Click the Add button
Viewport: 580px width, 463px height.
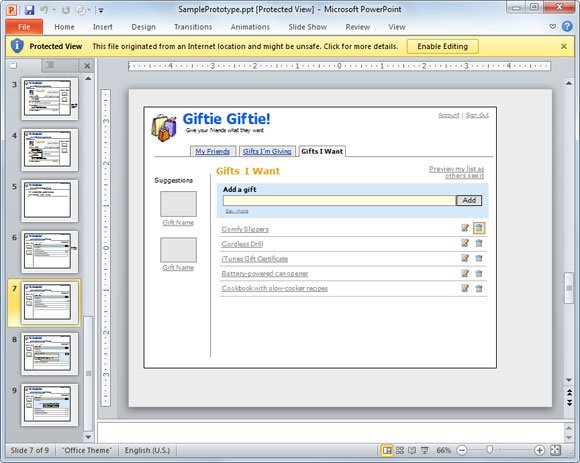(x=469, y=200)
